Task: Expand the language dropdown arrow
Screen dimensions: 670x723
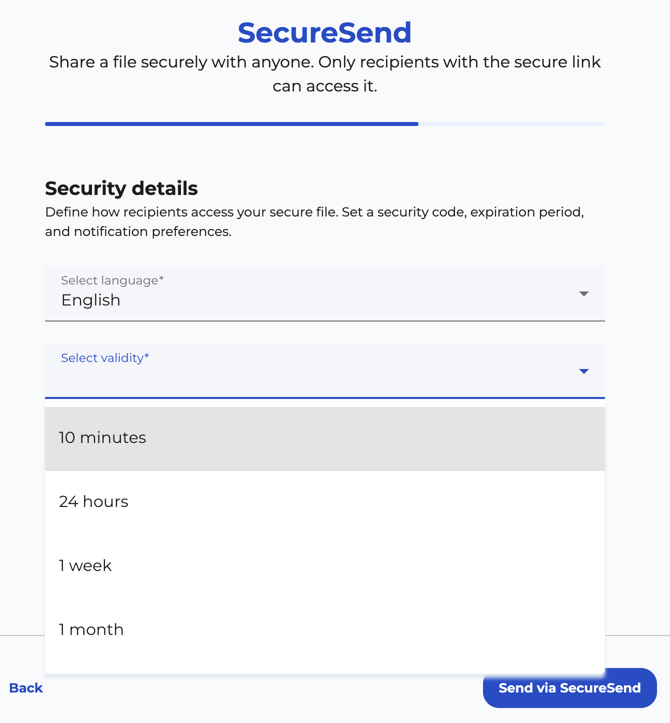Action: coord(583,294)
